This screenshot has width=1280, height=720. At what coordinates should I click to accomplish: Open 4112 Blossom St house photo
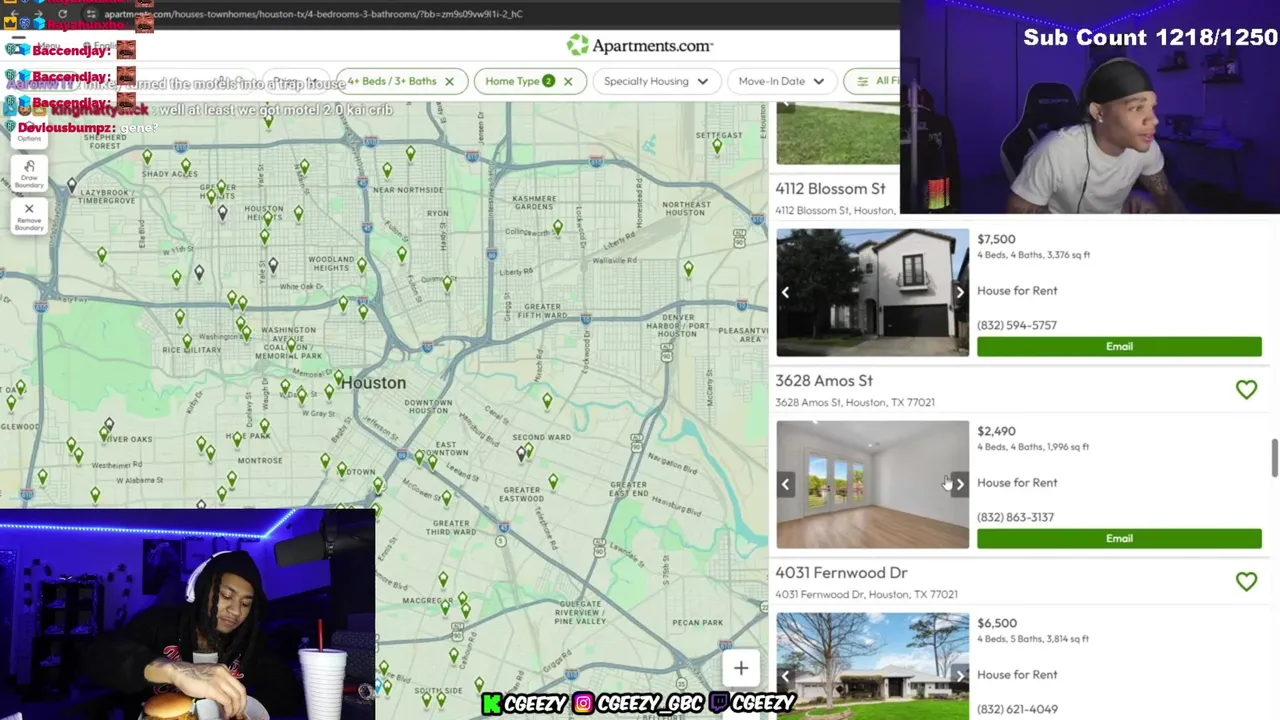872,292
